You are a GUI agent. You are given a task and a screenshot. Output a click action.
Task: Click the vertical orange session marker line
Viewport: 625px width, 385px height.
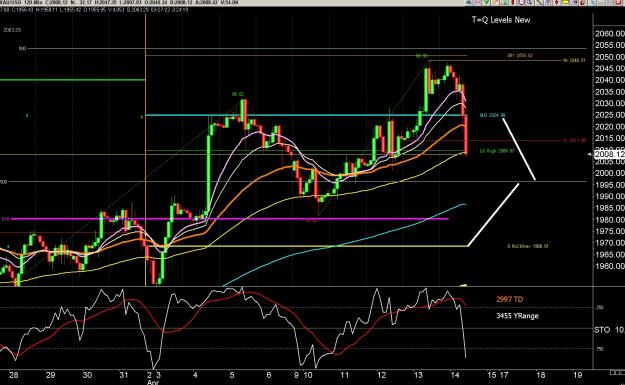click(145, 149)
